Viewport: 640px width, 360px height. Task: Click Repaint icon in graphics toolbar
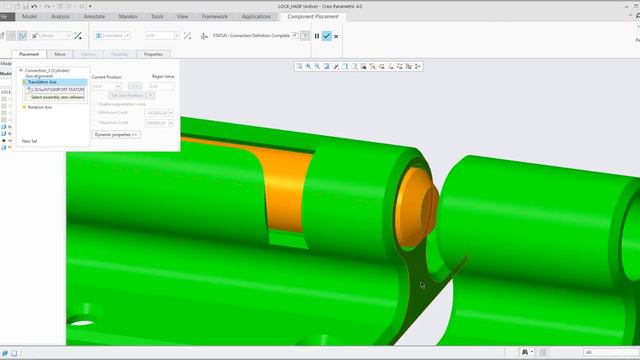pyautogui.click(x=327, y=66)
